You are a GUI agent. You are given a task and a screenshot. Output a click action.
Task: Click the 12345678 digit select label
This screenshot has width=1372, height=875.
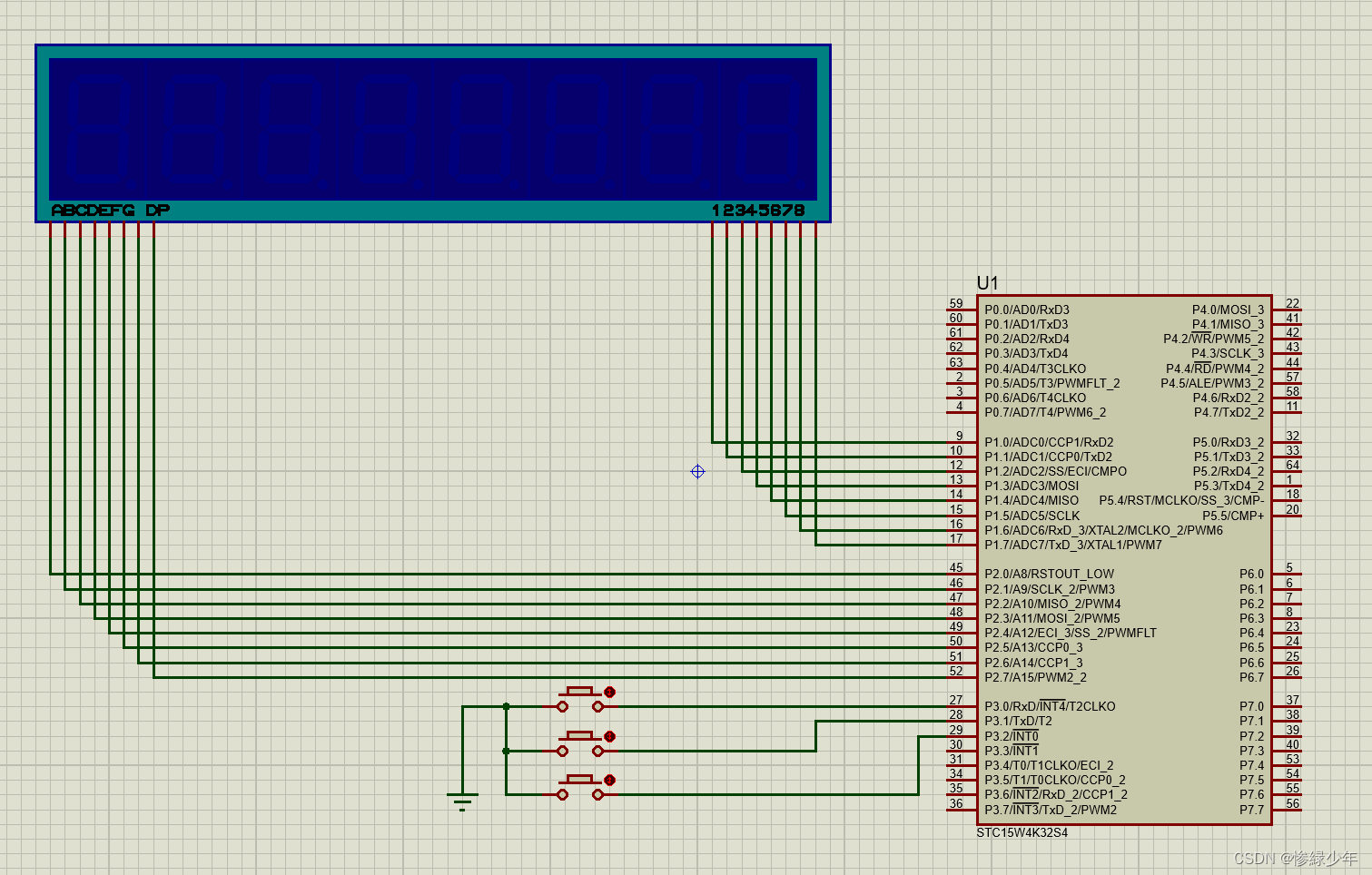pos(758,211)
